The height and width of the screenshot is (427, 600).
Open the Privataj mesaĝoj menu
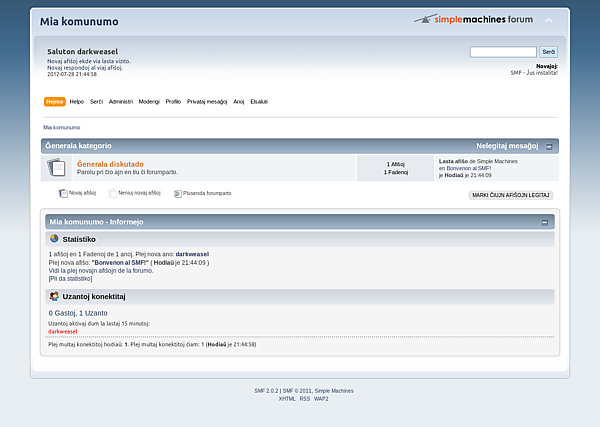pos(207,102)
